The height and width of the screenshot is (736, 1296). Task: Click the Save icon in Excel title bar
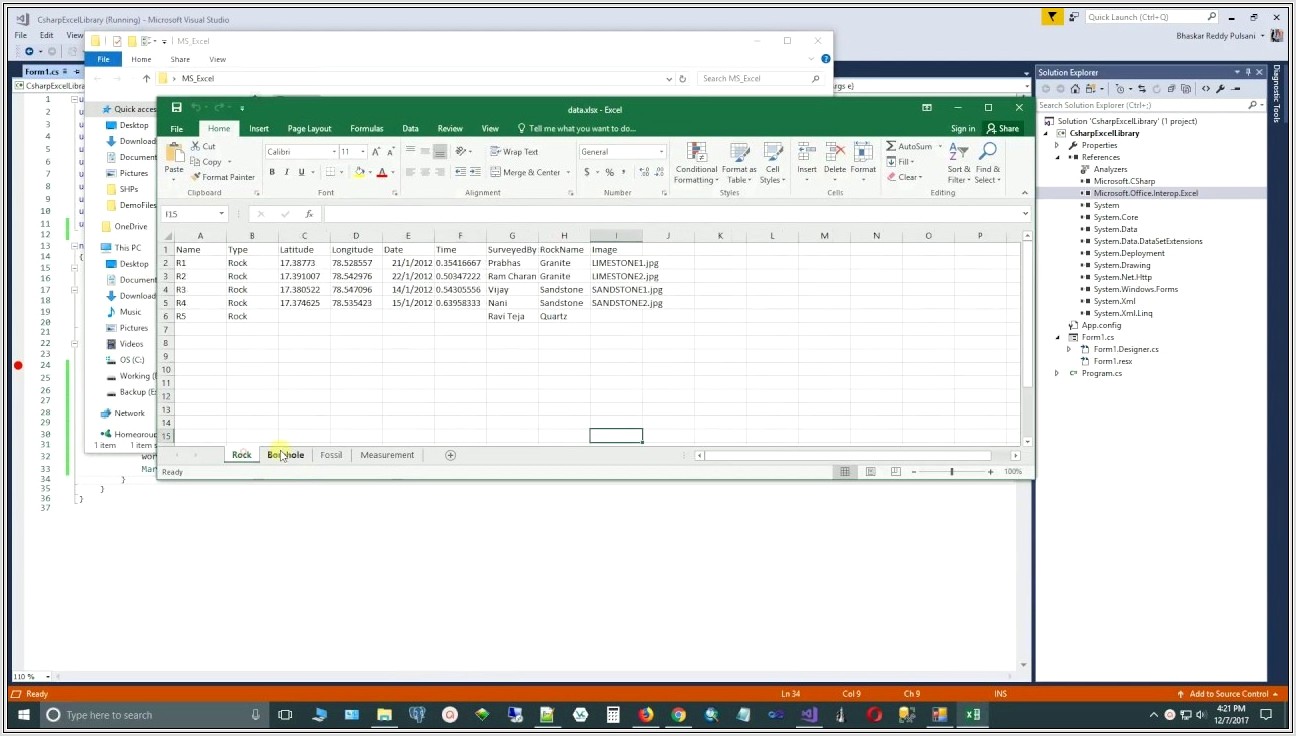(176, 107)
